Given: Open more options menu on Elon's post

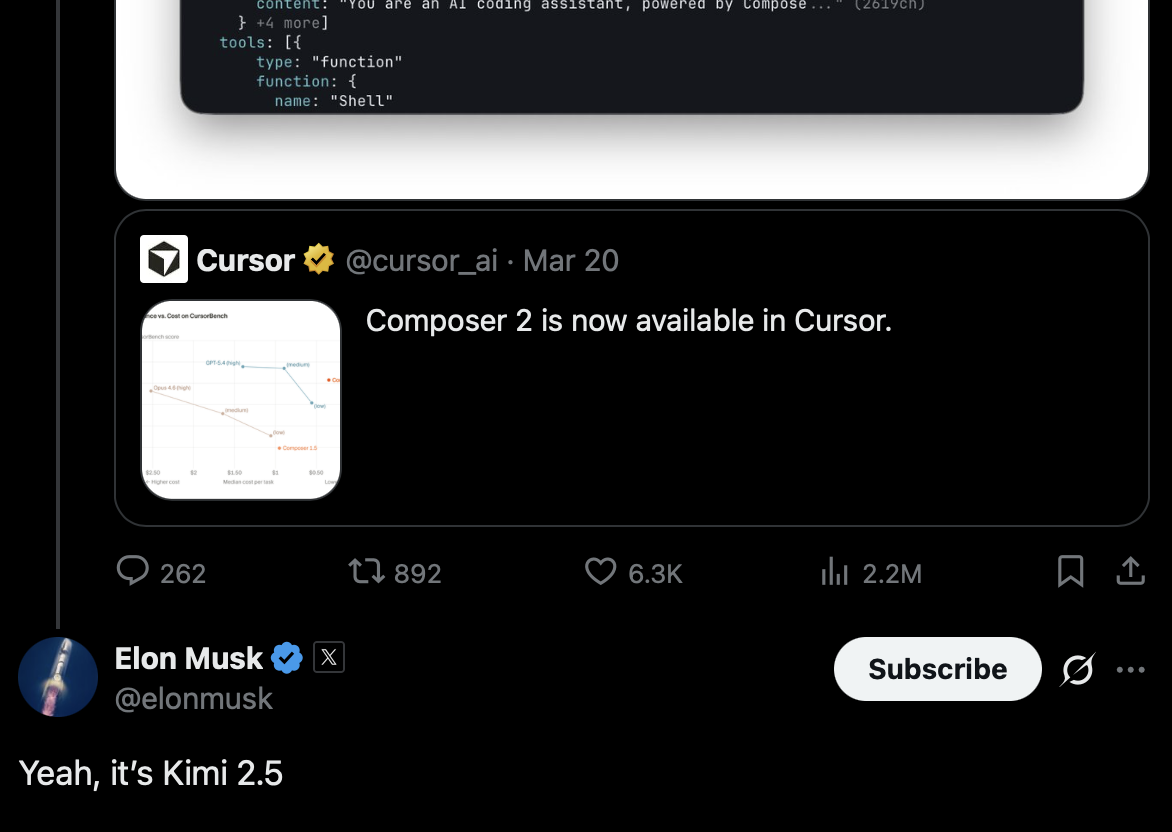Looking at the screenshot, I should tap(1130, 669).
